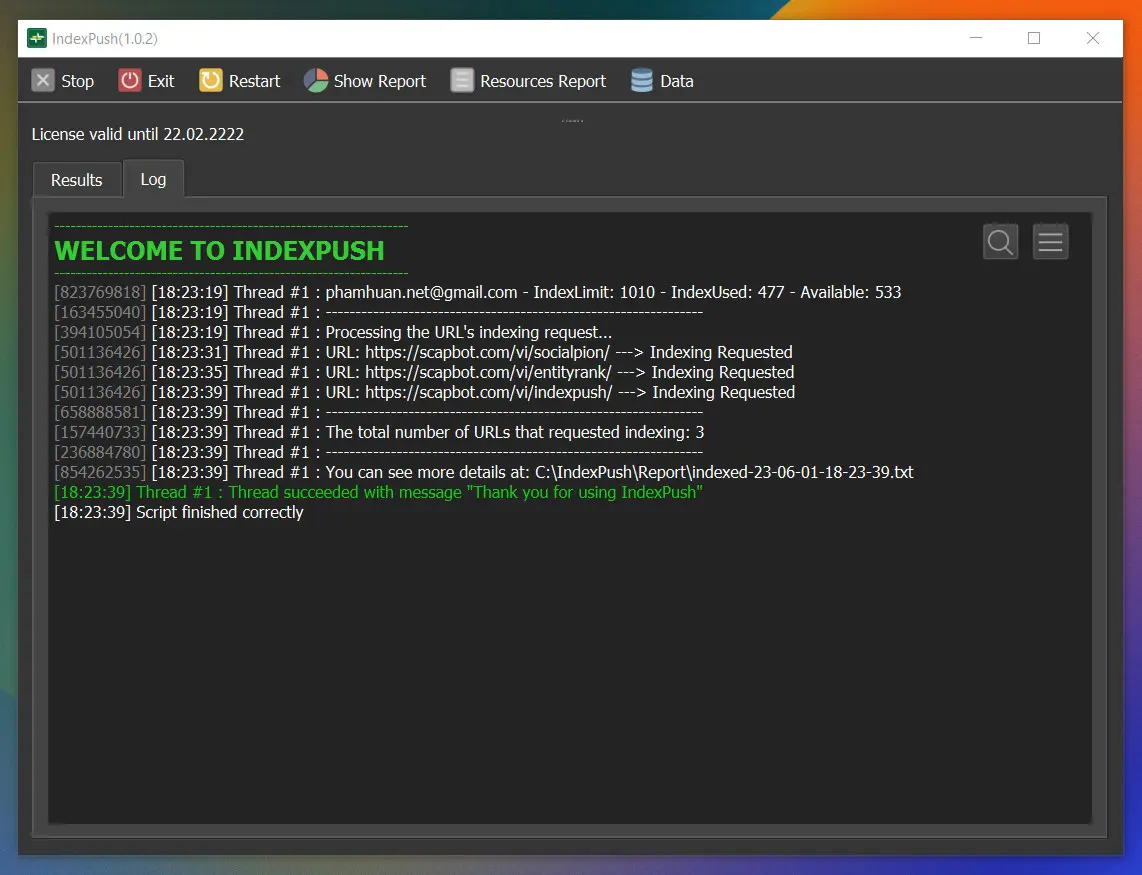Click the log ID [163455040]
Viewport: 1142px width, 875px height.
click(101, 312)
